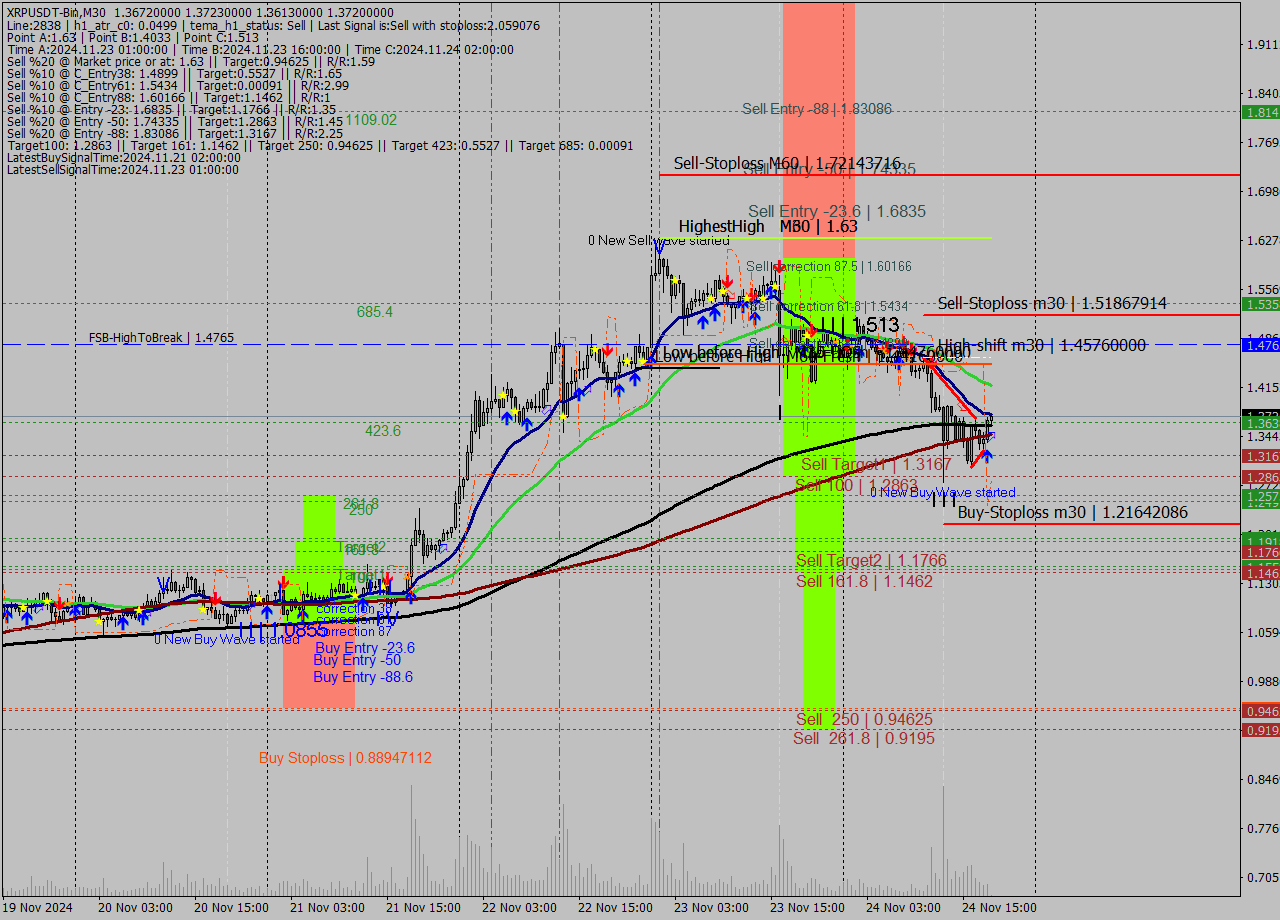Screen dimensions: 1280x920
Task: Click the Sell Target2 1.1766 label
Action: point(871,561)
